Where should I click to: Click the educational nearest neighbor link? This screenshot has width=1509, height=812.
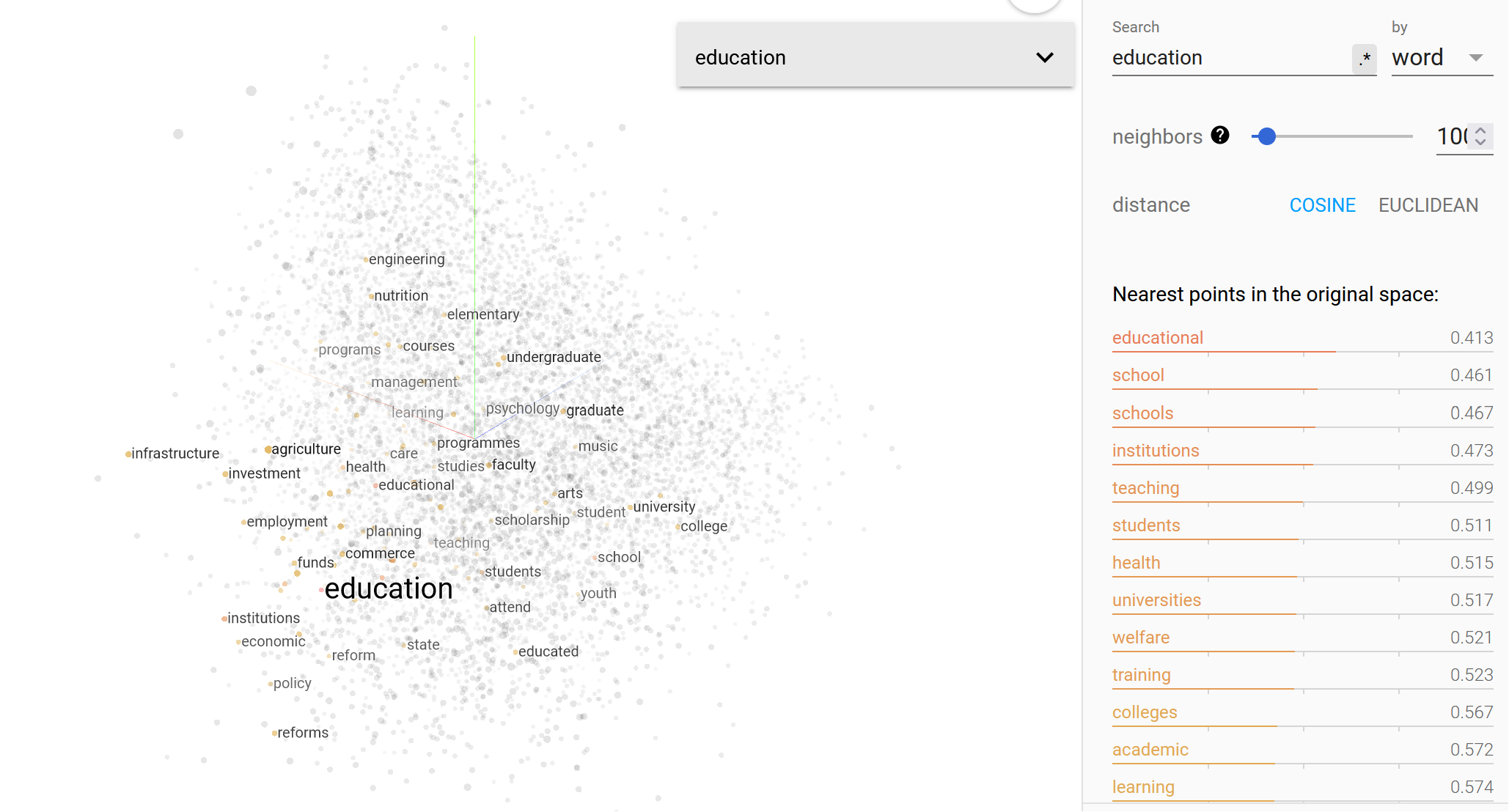(x=1161, y=337)
